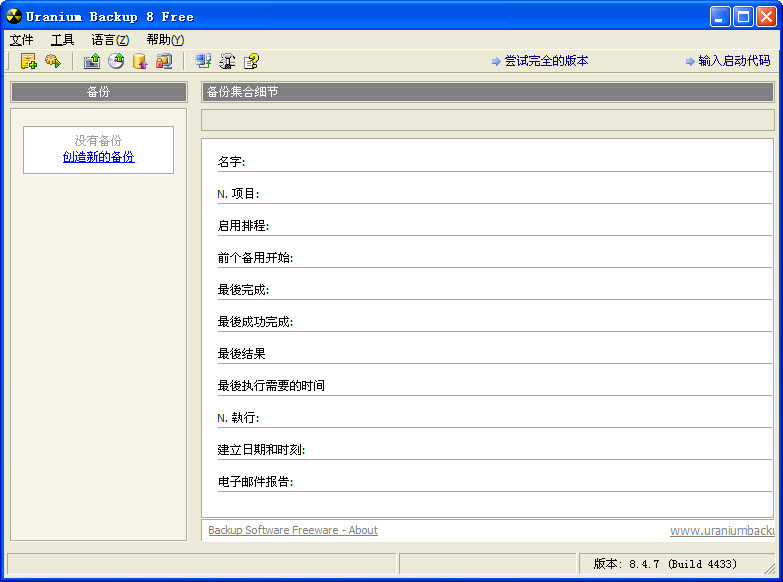Click the 创造新的备份 link
This screenshot has height=582, width=783.
tap(98, 157)
